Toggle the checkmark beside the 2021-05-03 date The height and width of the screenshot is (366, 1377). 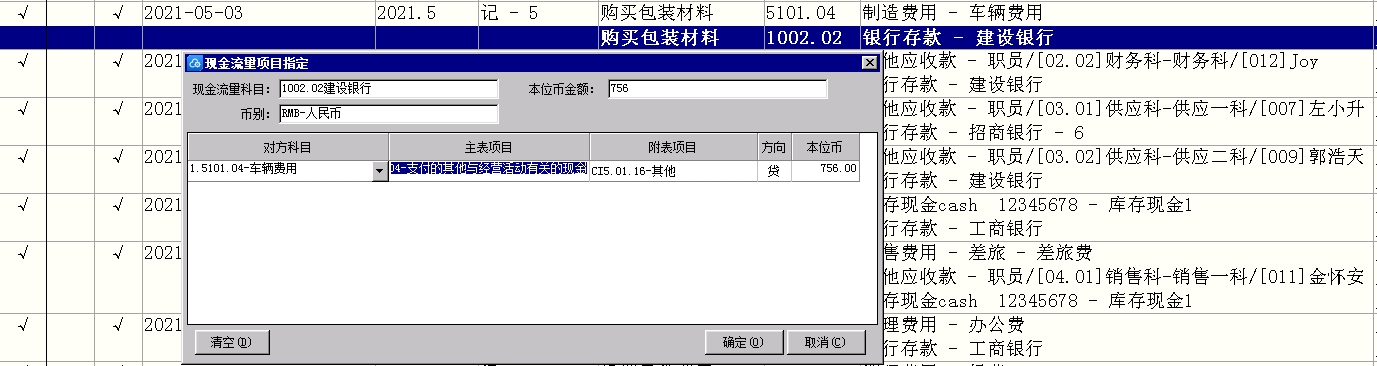(x=118, y=13)
